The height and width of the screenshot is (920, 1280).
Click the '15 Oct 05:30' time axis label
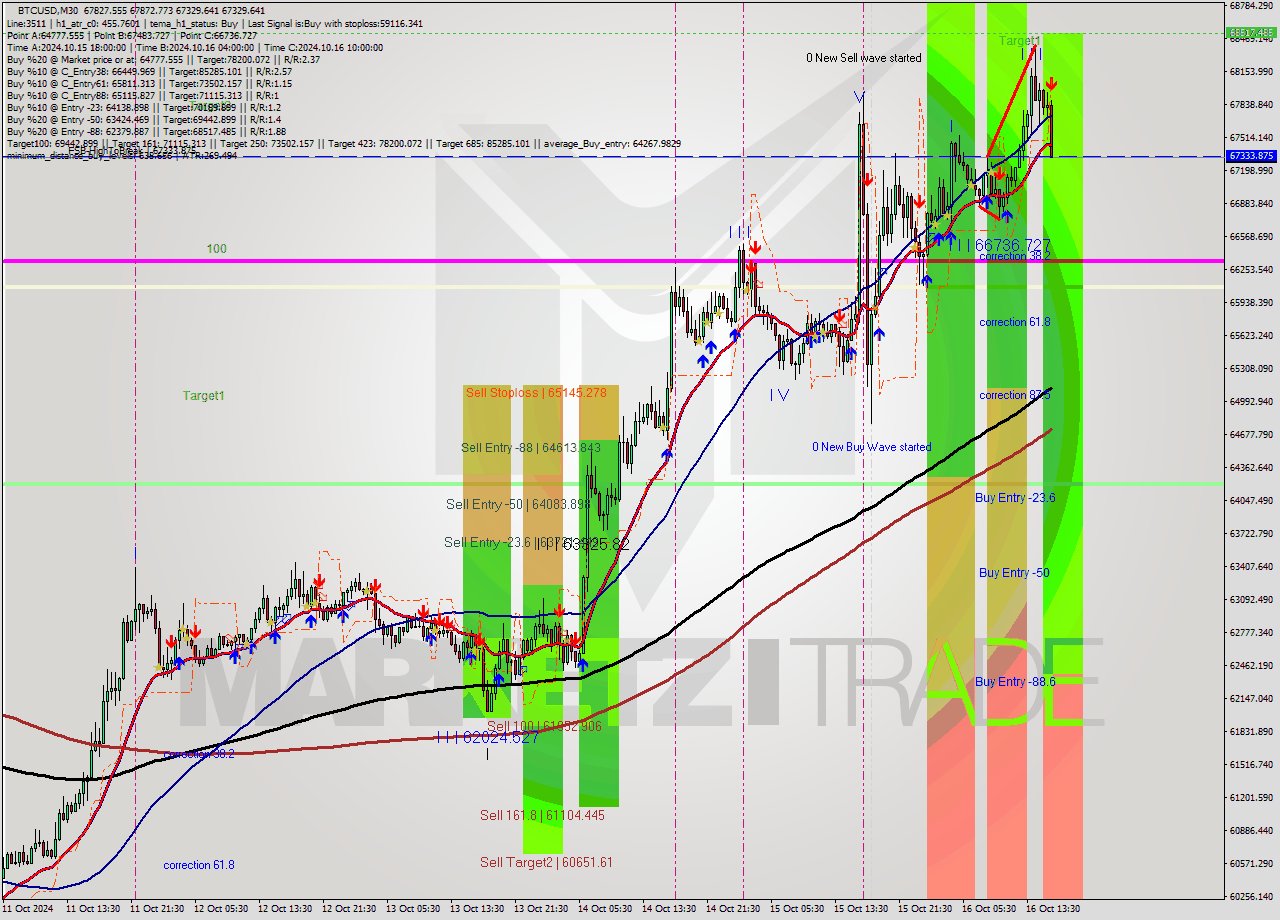(x=797, y=909)
